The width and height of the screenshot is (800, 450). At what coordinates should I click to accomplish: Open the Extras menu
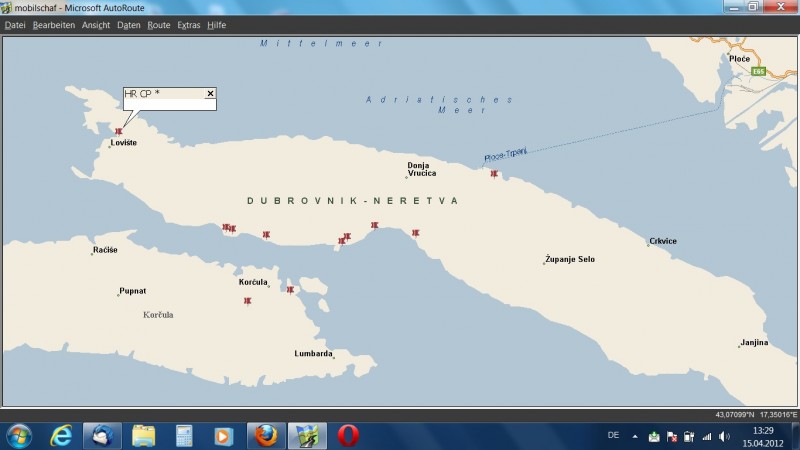click(188, 24)
